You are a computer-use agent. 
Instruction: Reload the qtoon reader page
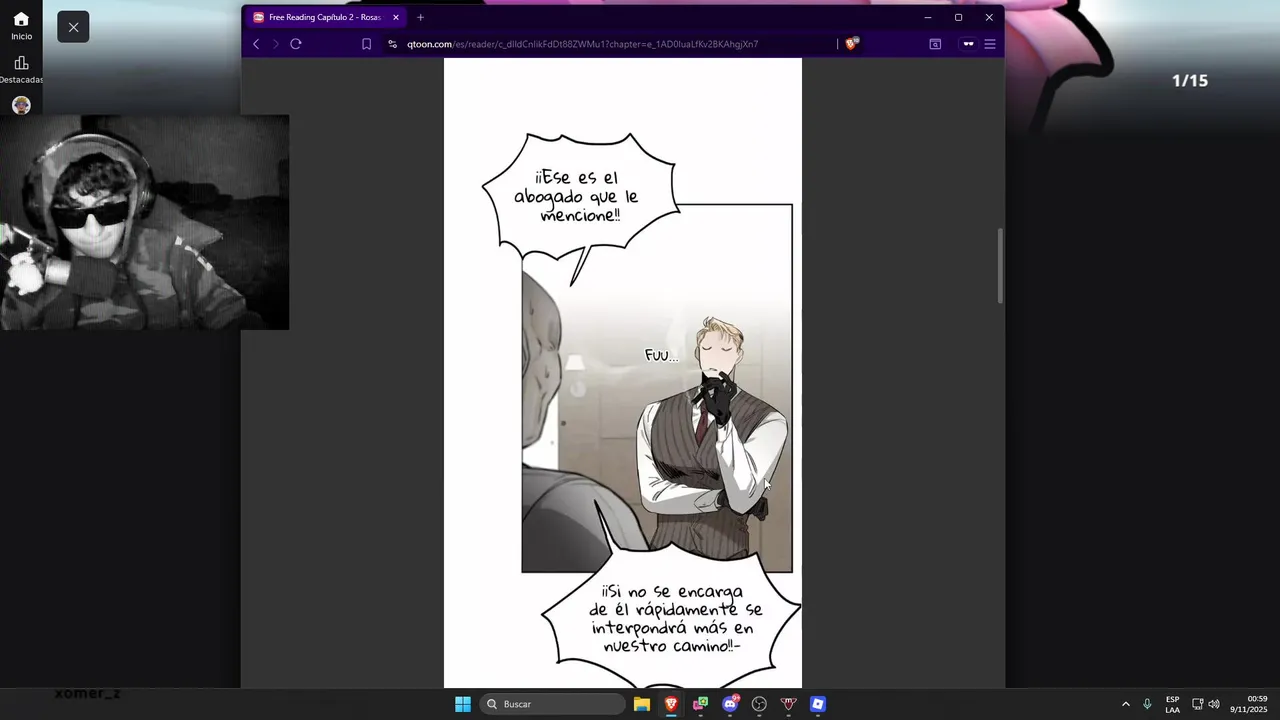(296, 44)
